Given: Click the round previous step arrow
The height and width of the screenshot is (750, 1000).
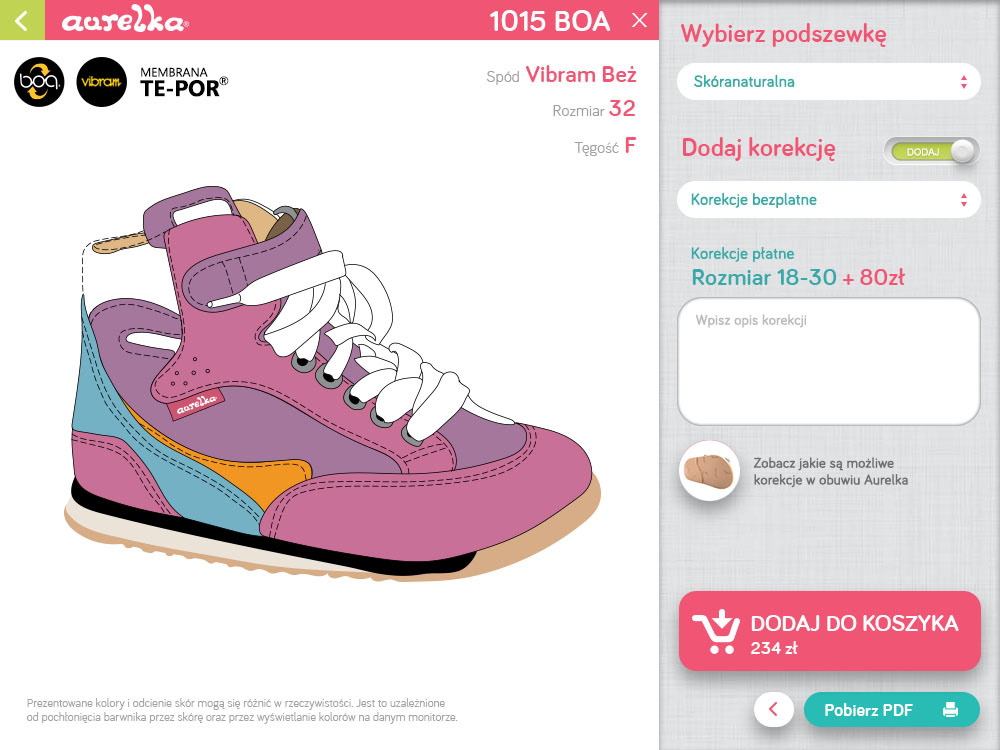Looking at the screenshot, I should tap(774, 709).
